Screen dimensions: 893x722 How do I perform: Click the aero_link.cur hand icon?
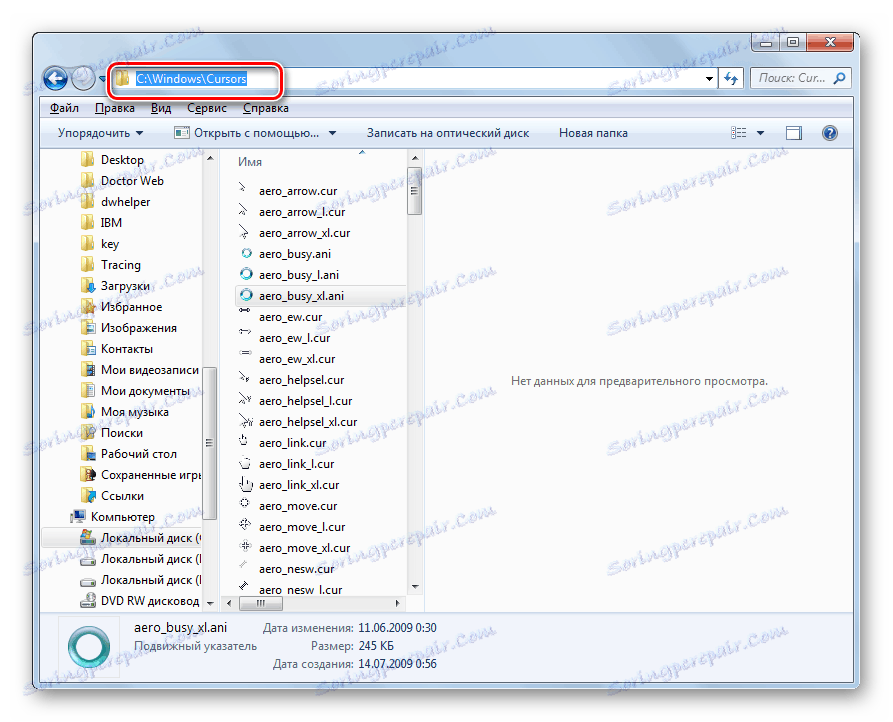(244, 440)
